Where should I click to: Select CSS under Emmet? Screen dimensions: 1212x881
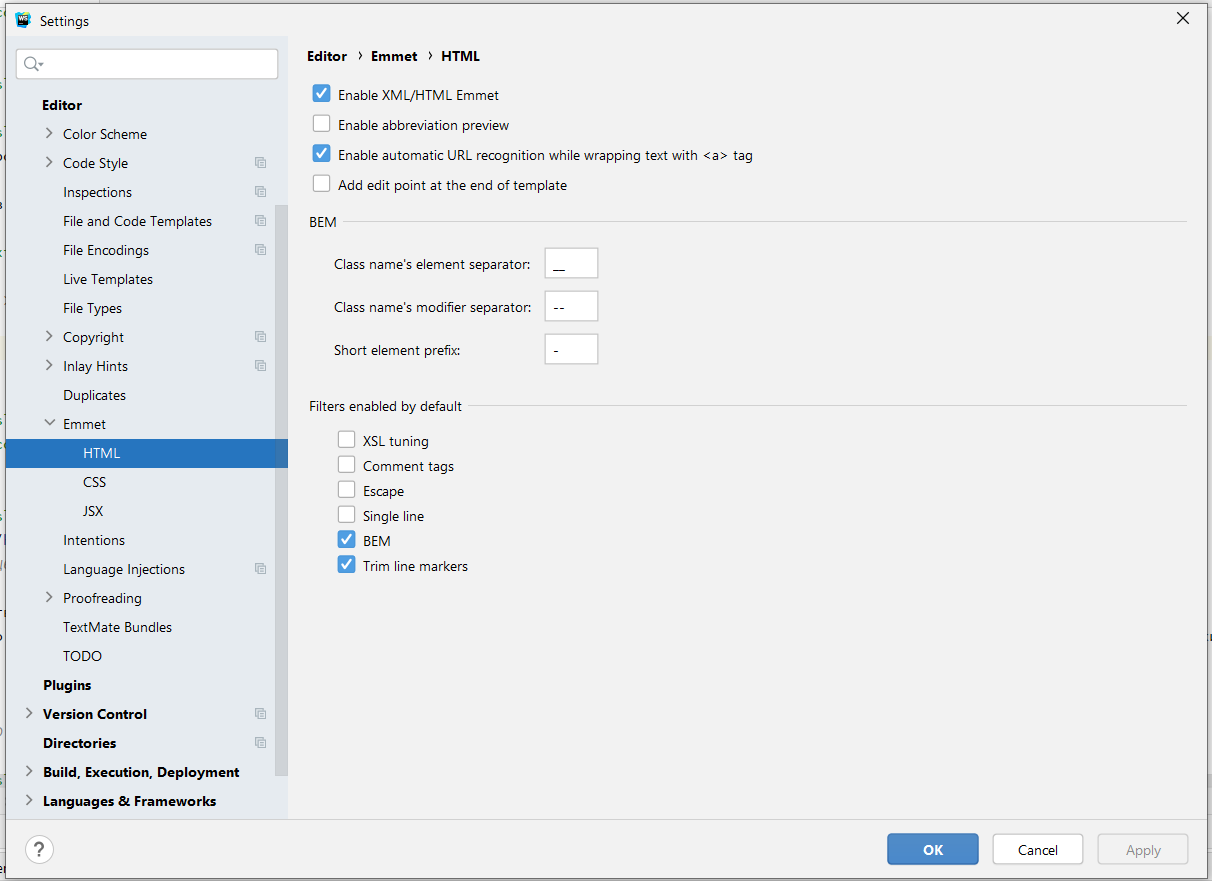click(x=95, y=482)
